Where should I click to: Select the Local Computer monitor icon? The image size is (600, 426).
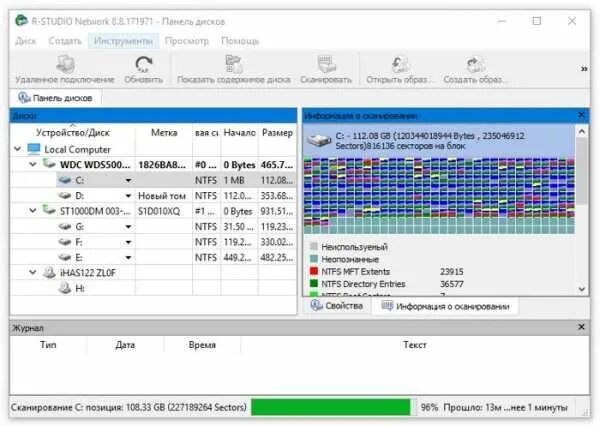pos(34,149)
